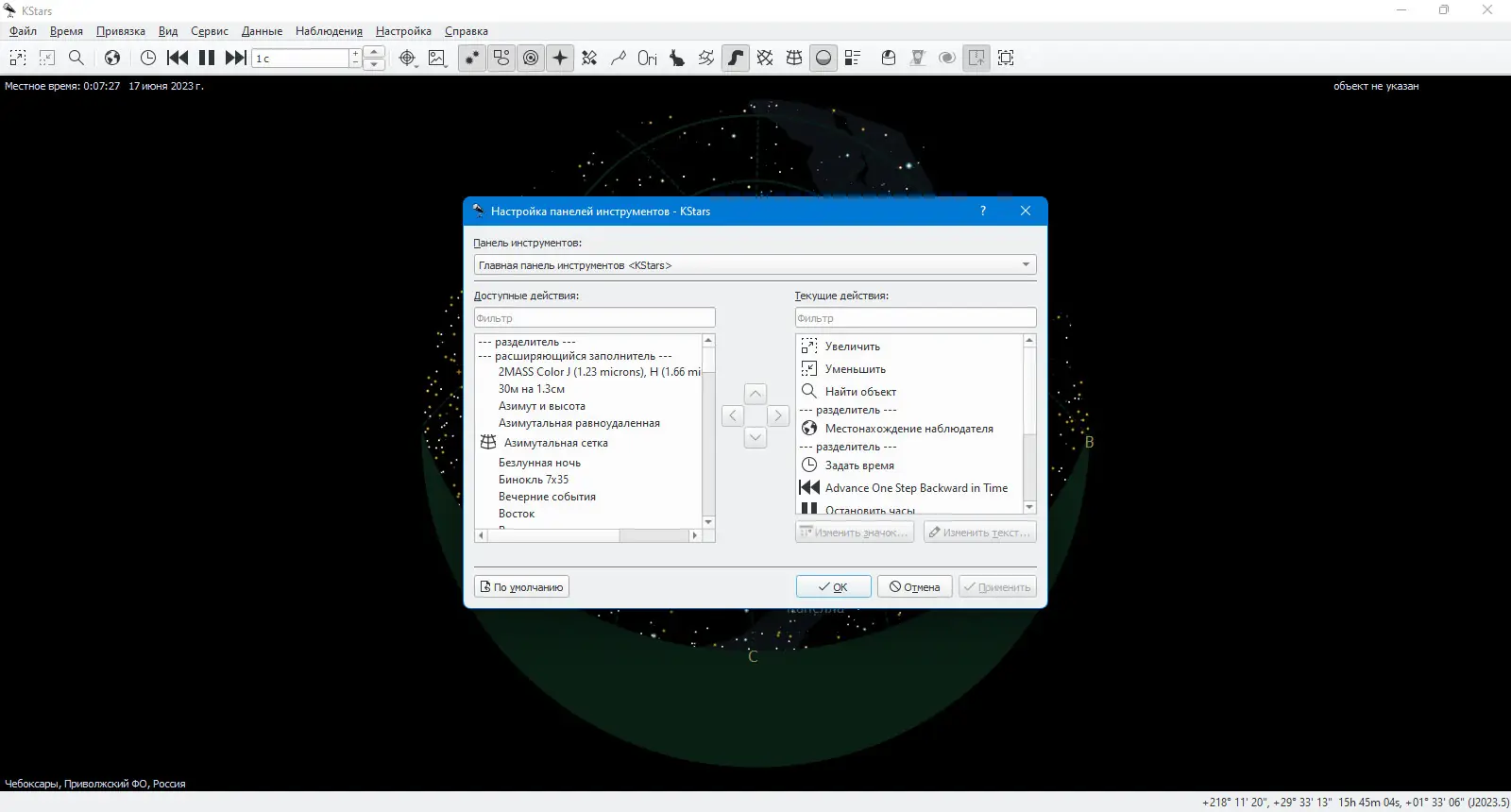Click the magnifier Find Object toolbar icon
1511x812 pixels.
click(x=76, y=58)
